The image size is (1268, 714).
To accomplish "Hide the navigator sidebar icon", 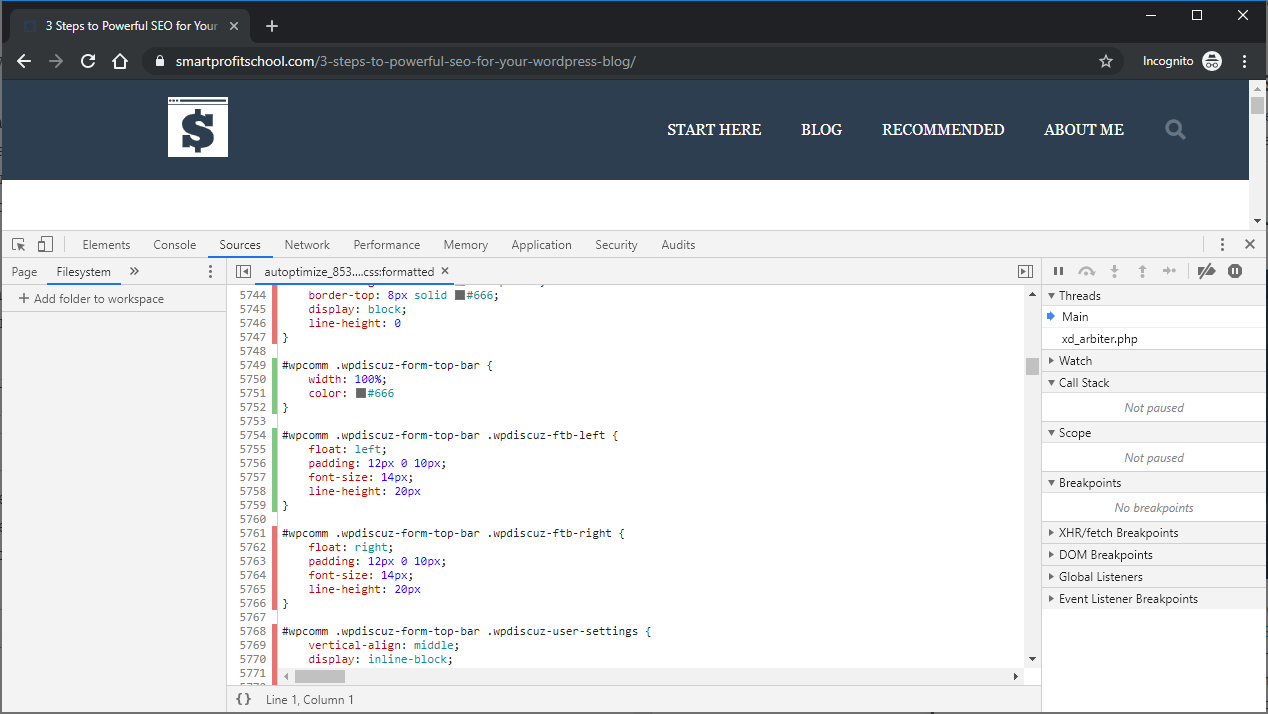I will pos(243,271).
